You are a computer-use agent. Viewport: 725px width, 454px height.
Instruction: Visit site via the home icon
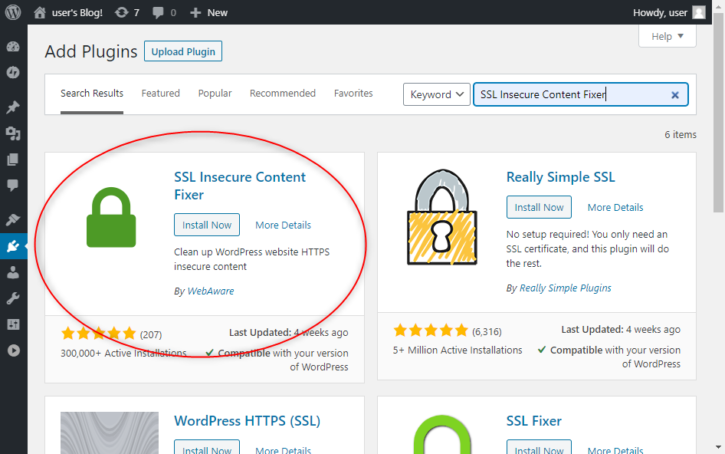click(x=40, y=12)
